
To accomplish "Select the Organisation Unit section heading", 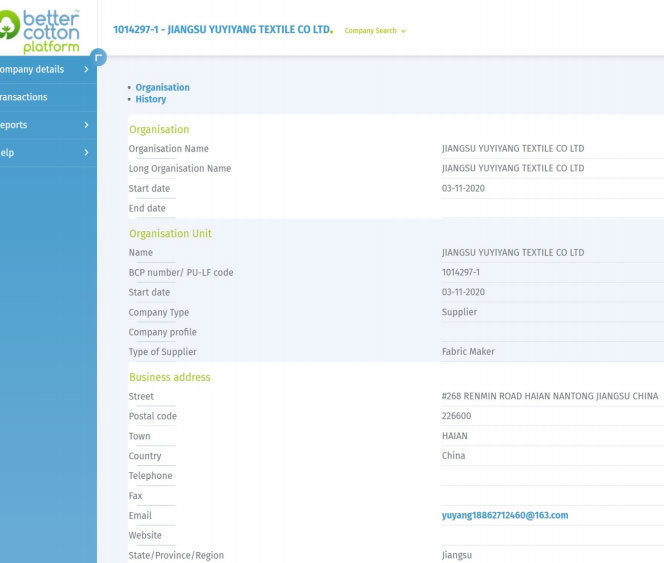I will [170, 233].
